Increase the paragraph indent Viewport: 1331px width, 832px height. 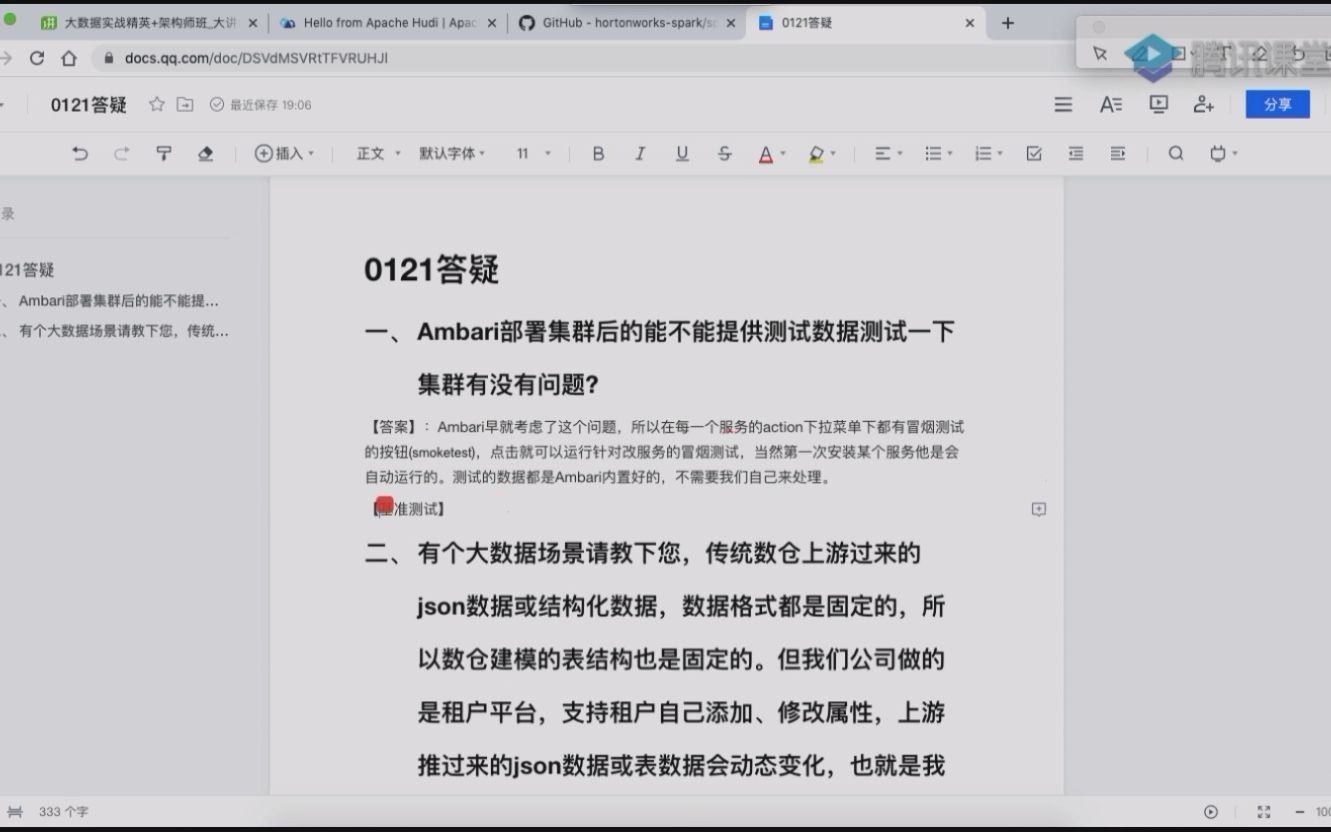(x=1118, y=153)
